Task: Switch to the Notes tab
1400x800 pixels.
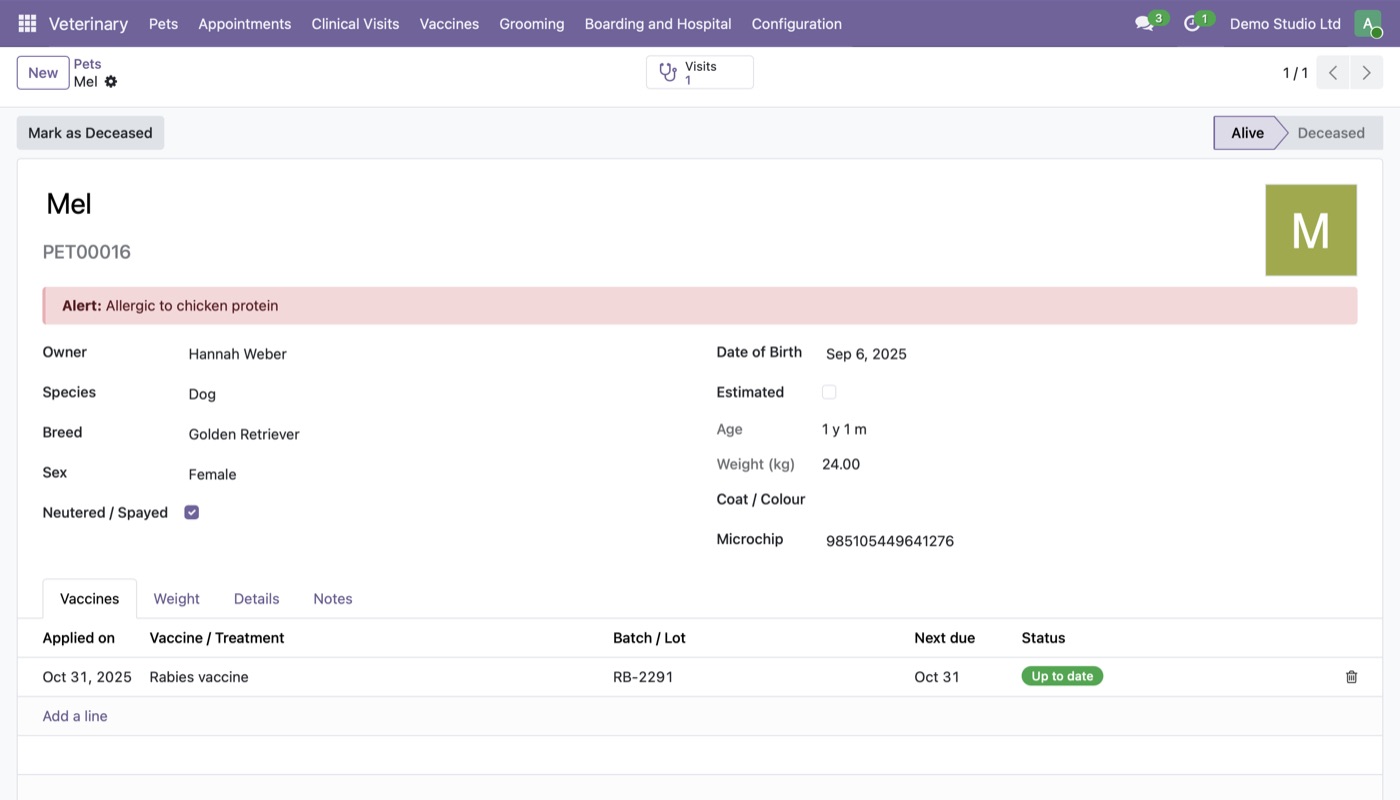Action: 333,599
